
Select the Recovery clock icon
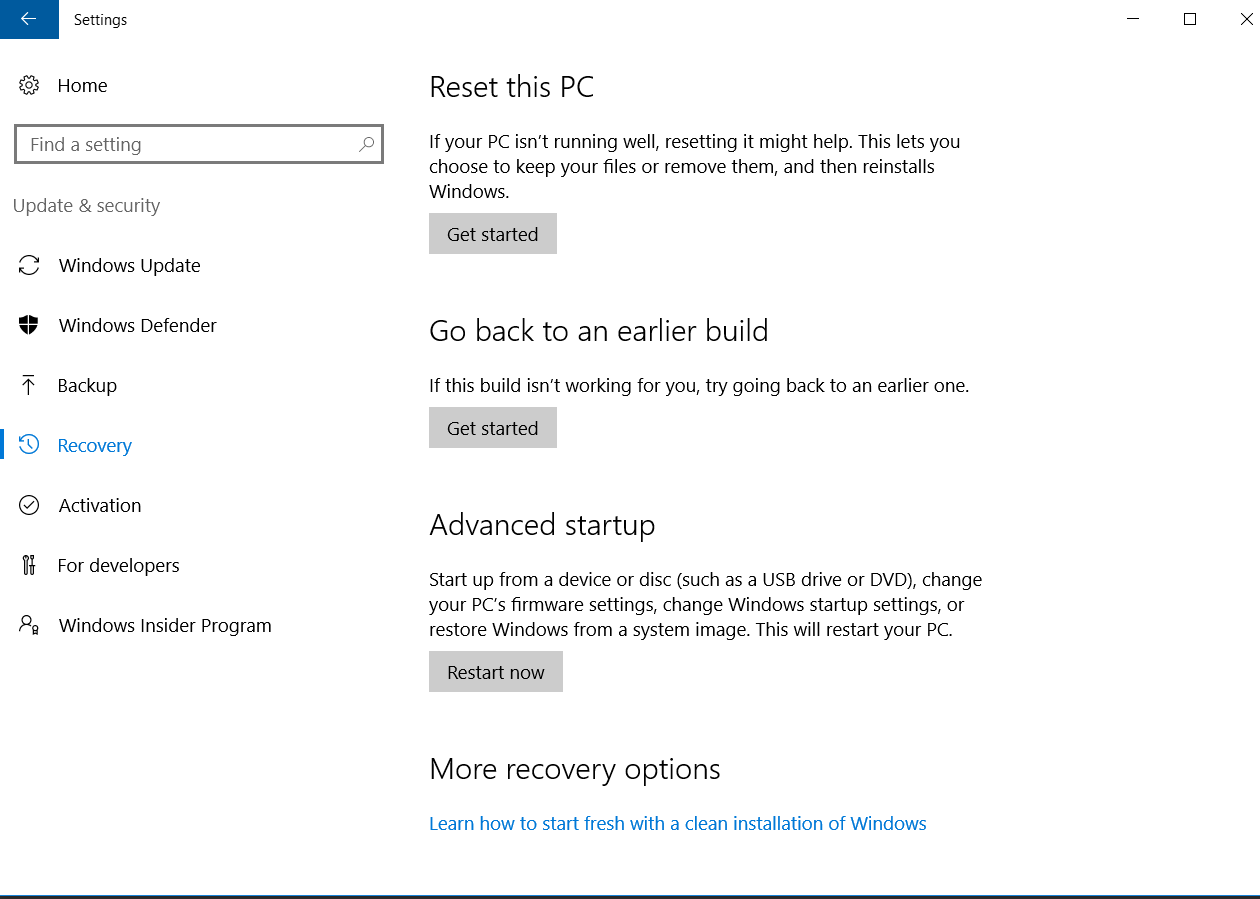pyautogui.click(x=29, y=445)
